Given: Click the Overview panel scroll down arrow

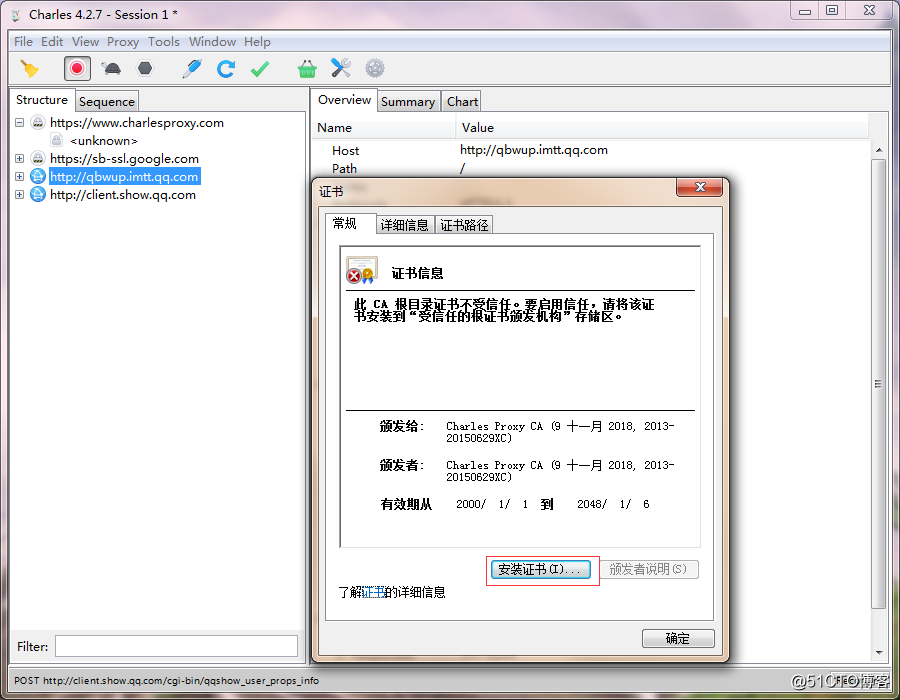Looking at the screenshot, I should click(879, 652).
